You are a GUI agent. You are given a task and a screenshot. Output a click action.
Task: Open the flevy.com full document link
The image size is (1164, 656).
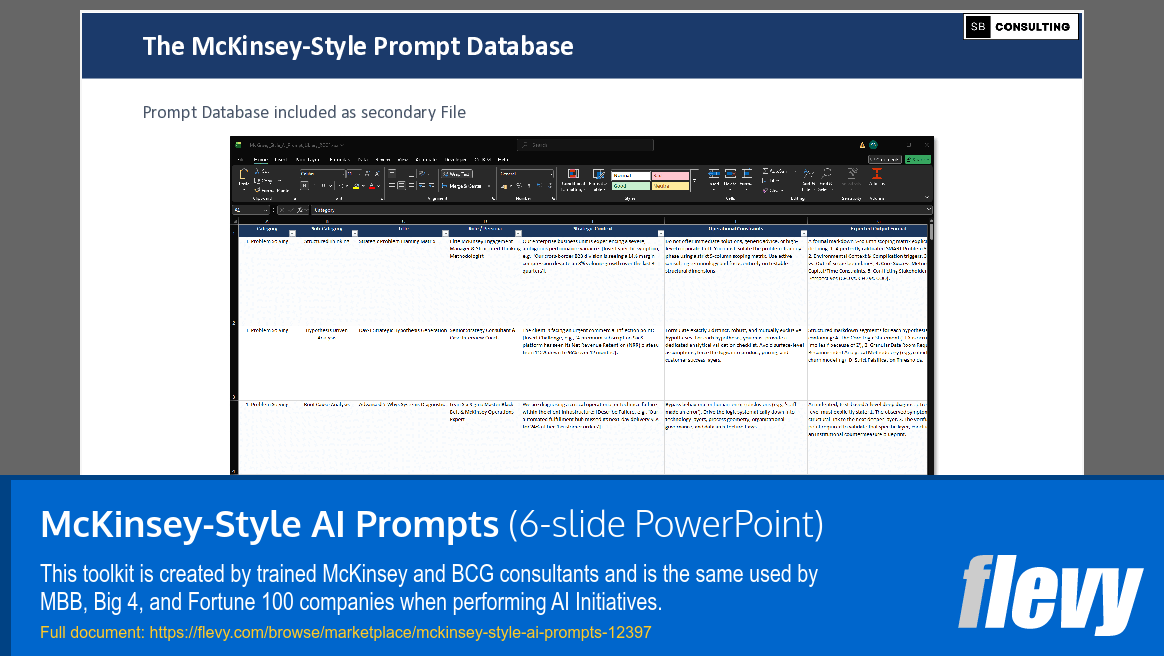point(400,633)
